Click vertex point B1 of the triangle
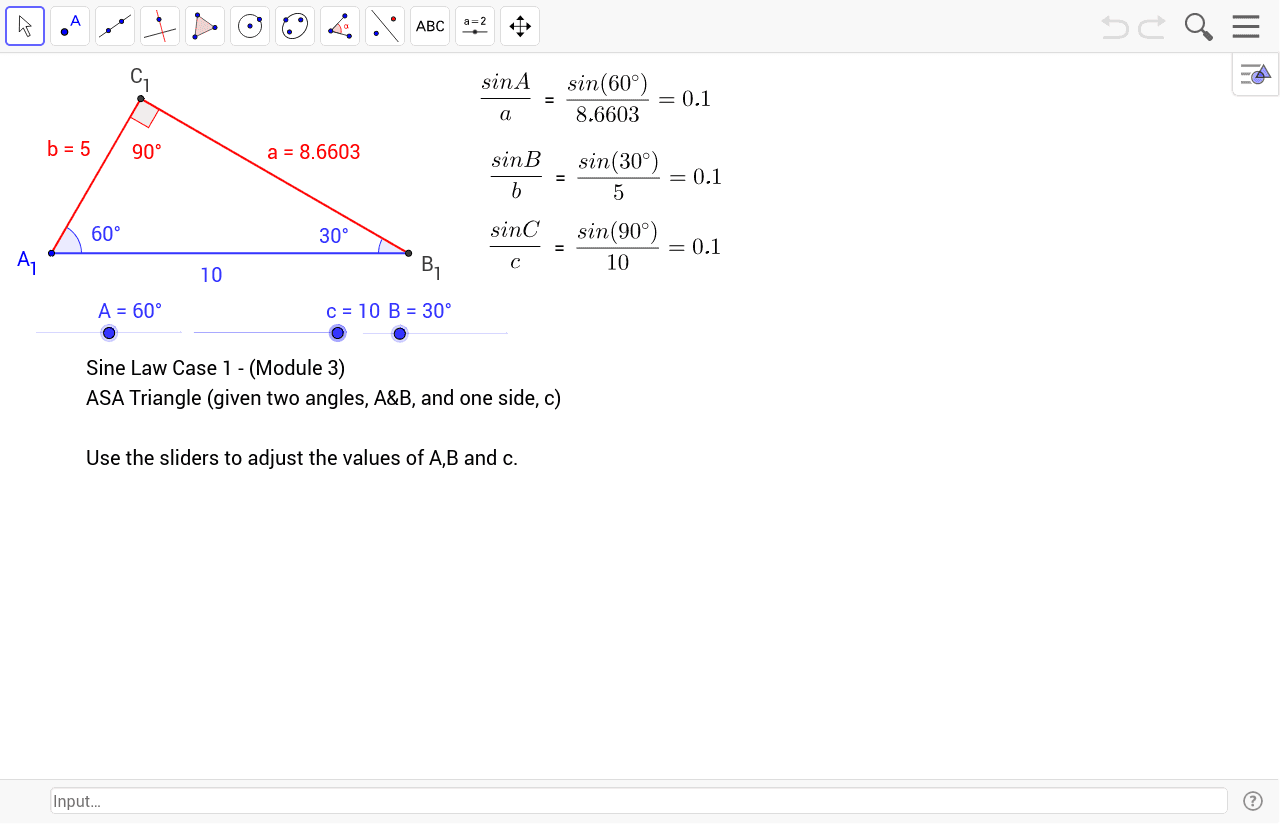The width and height of the screenshot is (1280, 824). pyautogui.click(x=409, y=253)
